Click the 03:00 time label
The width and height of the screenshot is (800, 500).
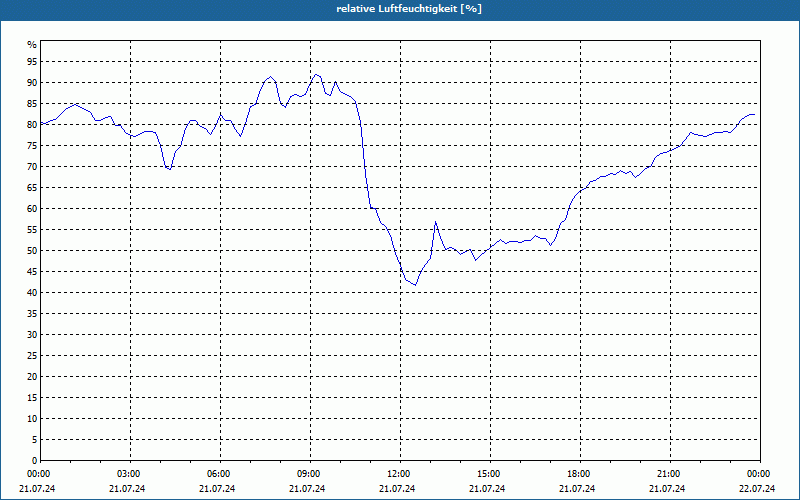coord(131,474)
